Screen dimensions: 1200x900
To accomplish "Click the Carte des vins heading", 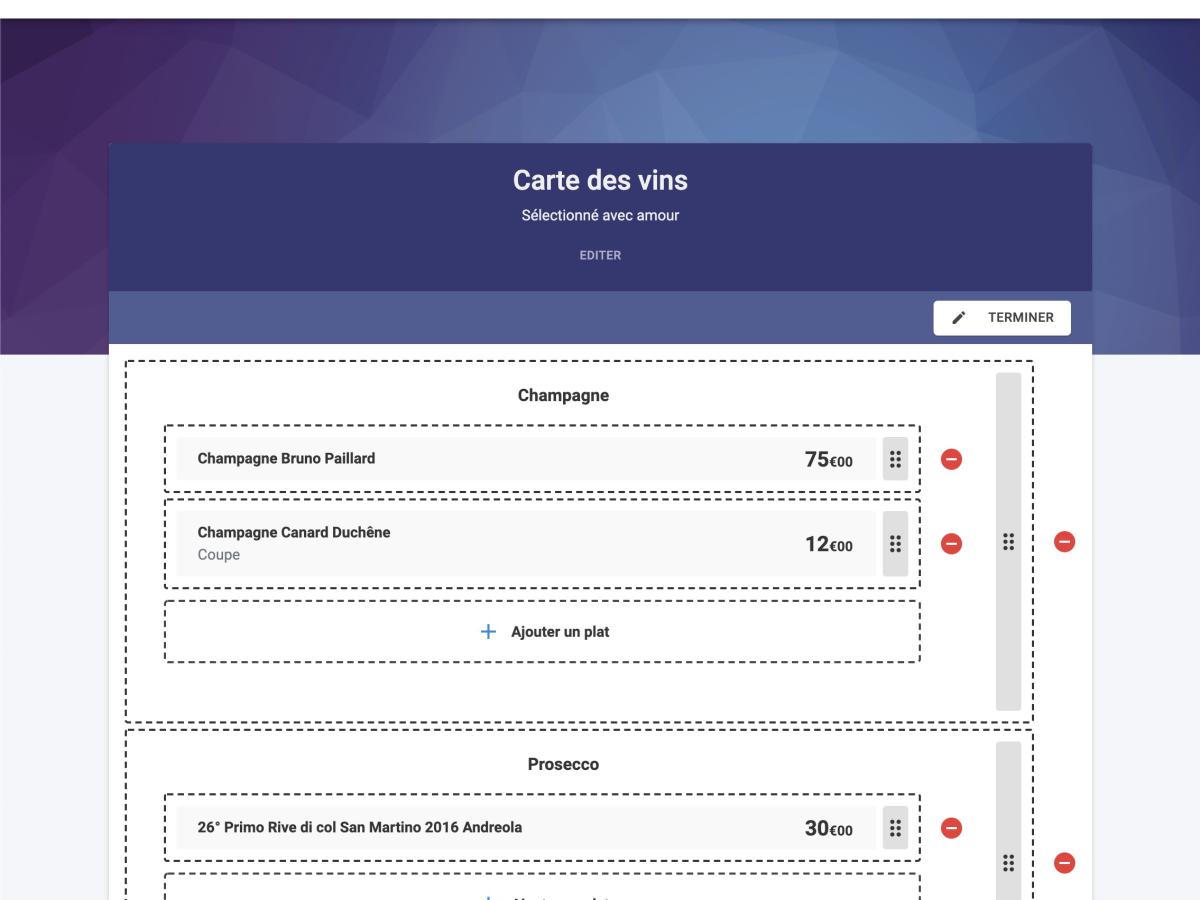I will coord(600,181).
